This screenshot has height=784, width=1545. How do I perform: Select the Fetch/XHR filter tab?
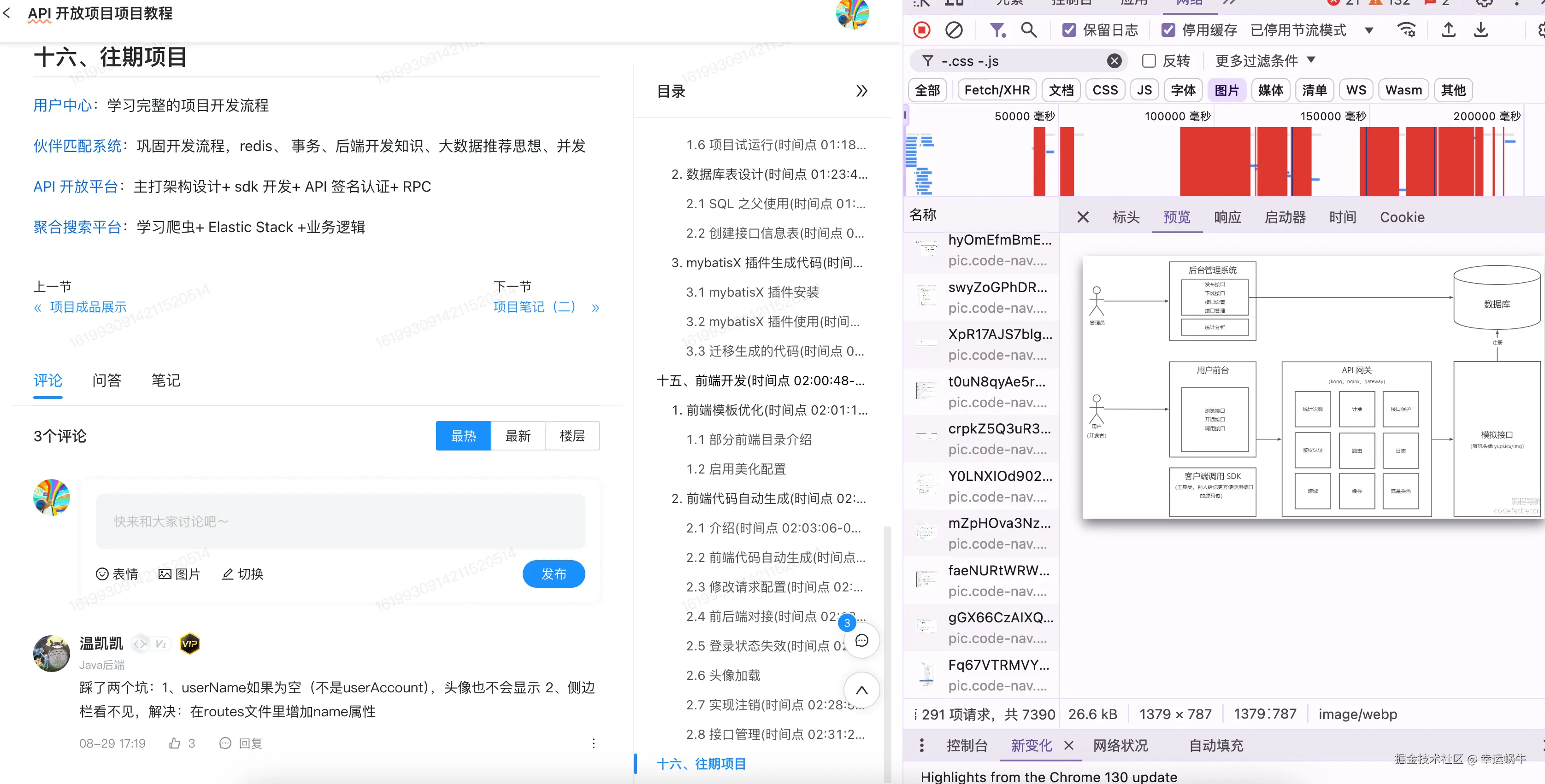[x=996, y=90]
